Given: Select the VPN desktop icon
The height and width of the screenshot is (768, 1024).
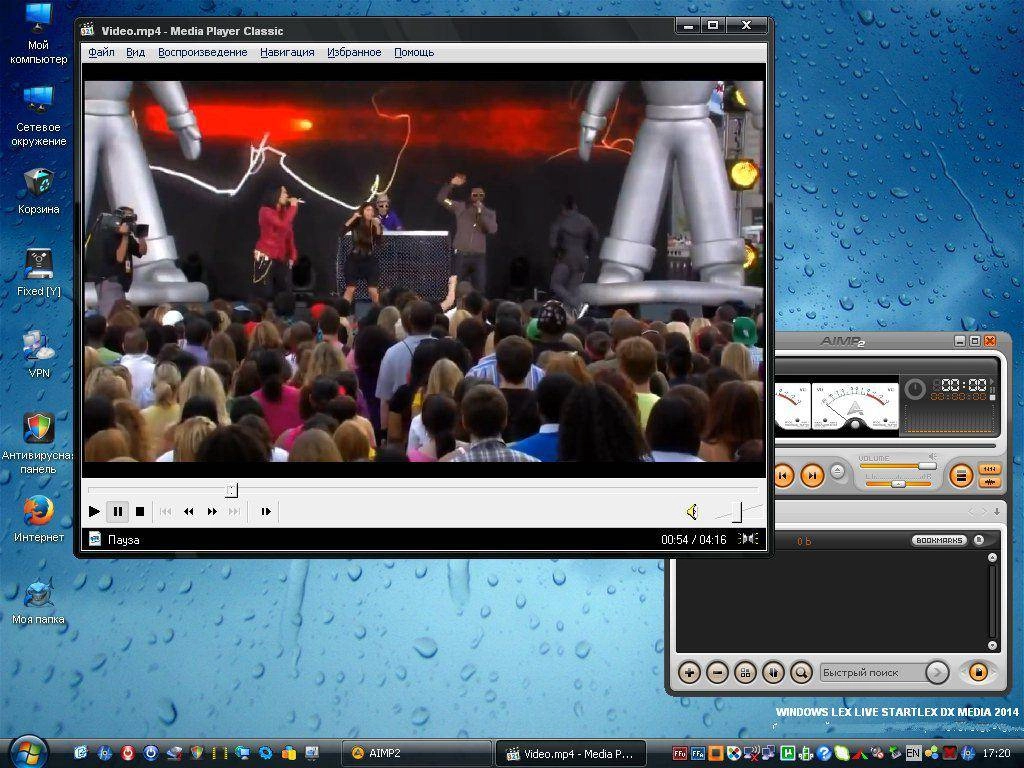Looking at the screenshot, I should pos(39,355).
